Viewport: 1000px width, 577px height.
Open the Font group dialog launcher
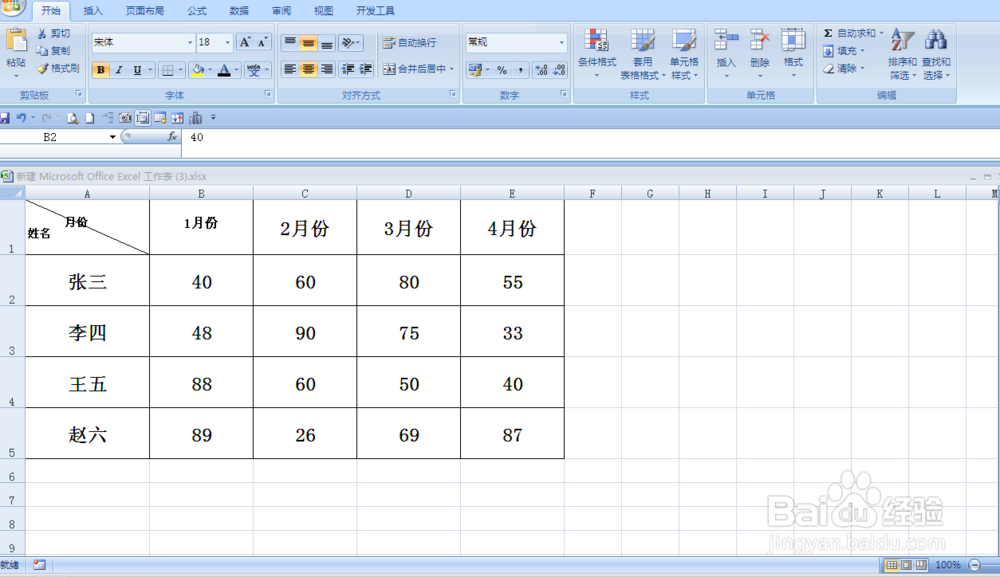click(267, 94)
